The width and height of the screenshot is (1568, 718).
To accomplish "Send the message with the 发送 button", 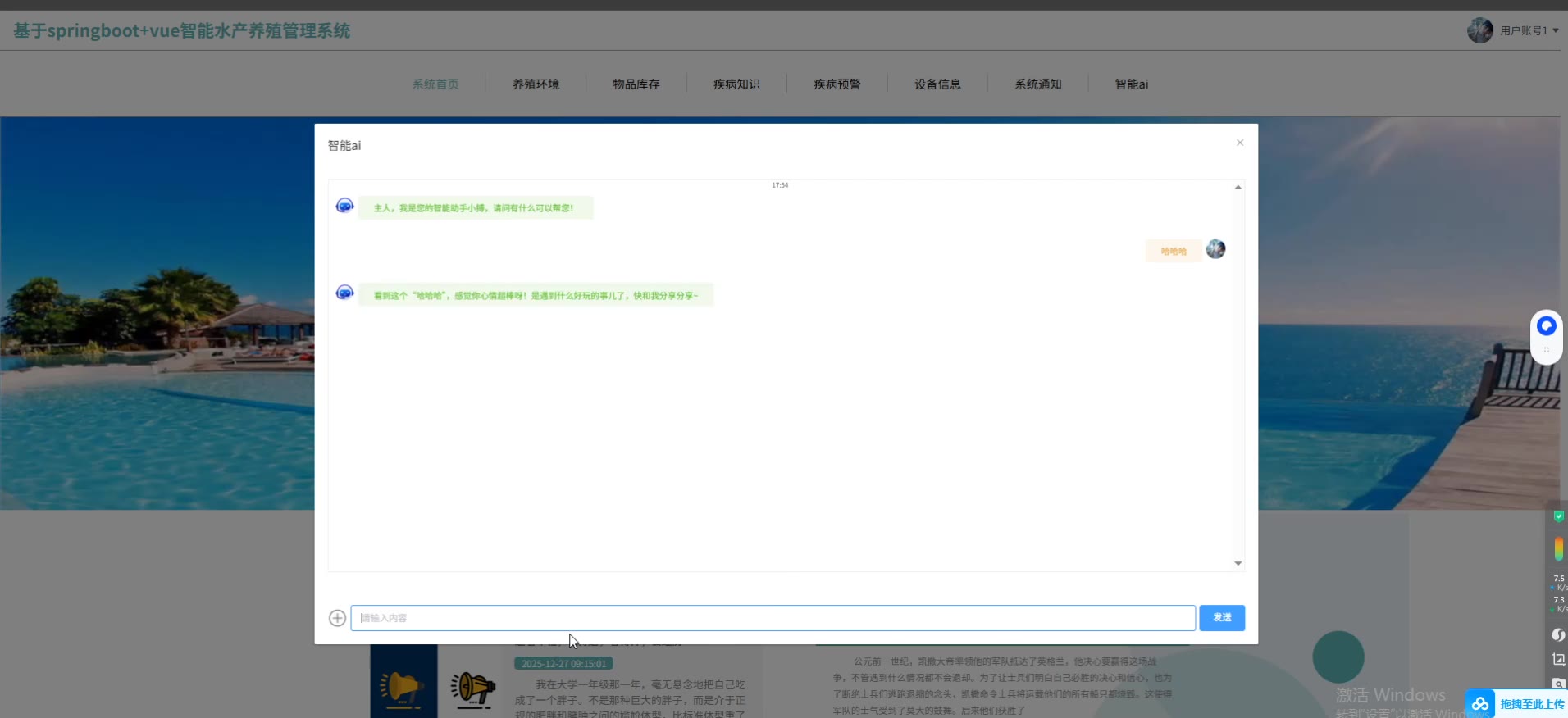I will point(1222,618).
